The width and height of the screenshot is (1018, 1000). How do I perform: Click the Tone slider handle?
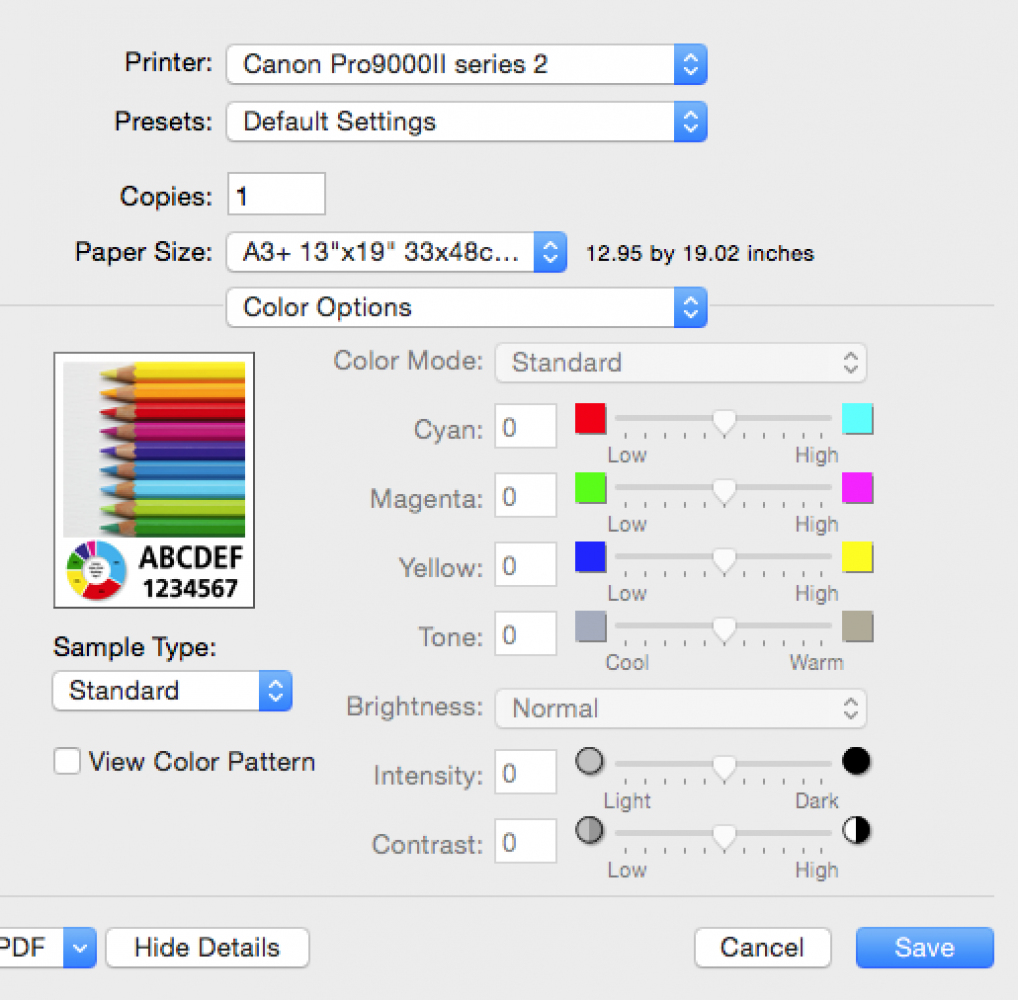[x=723, y=629]
